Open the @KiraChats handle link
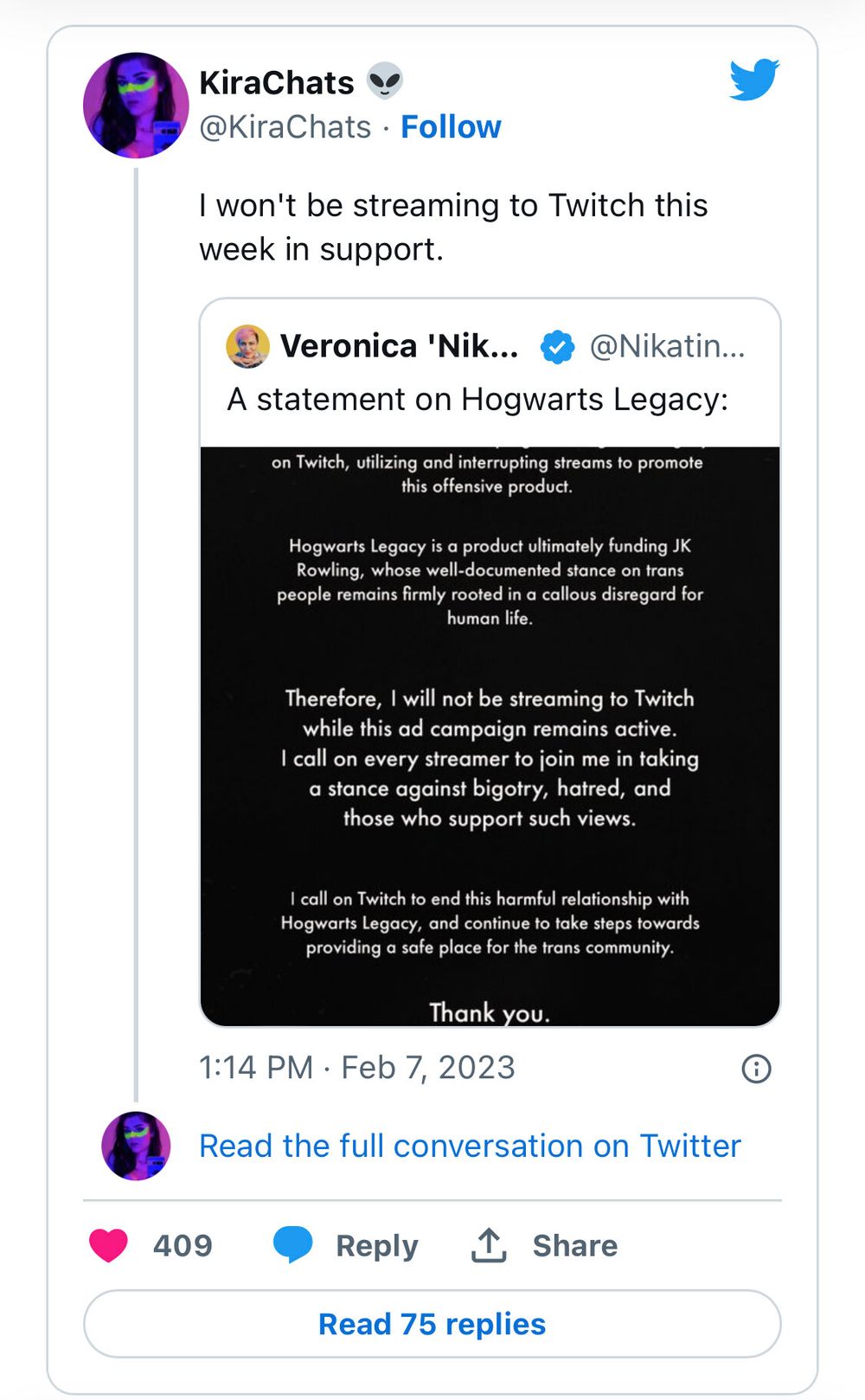865x1400 pixels. [x=285, y=127]
